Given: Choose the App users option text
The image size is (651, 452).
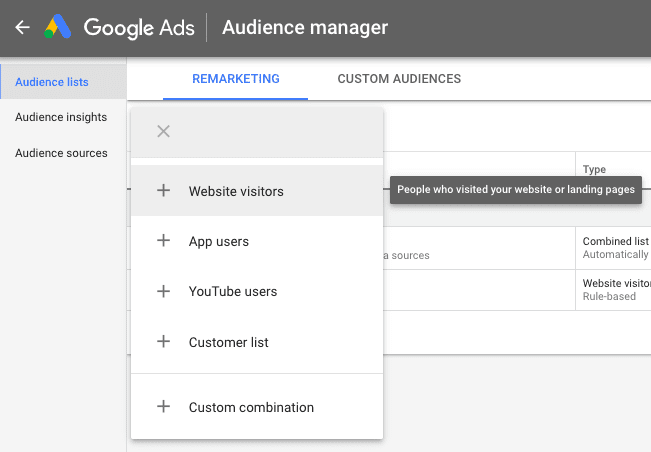Looking at the screenshot, I should tap(219, 241).
